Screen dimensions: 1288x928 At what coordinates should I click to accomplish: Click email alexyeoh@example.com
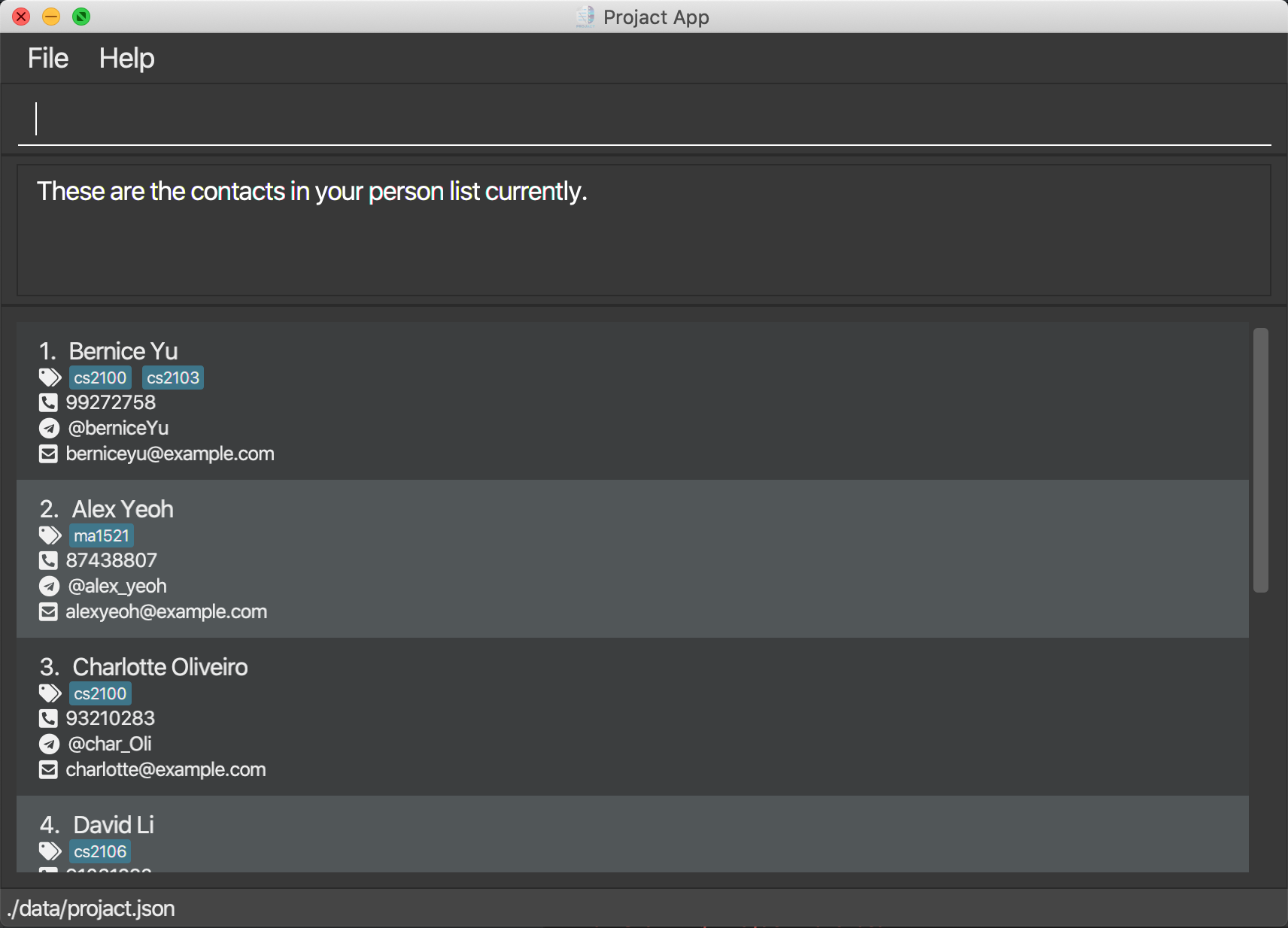tap(166, 611)
